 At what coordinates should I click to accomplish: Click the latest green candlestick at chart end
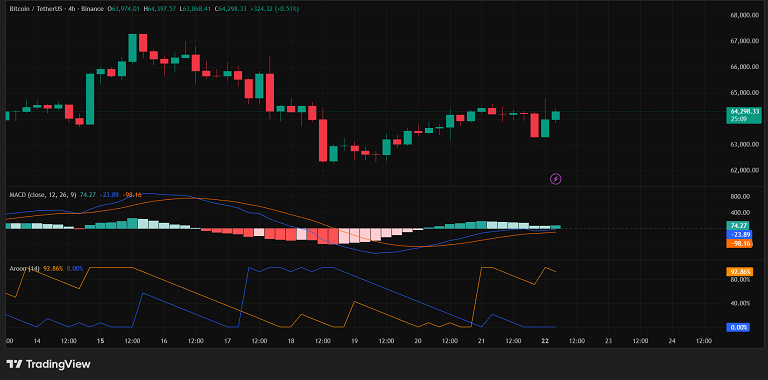coord(555,115)
